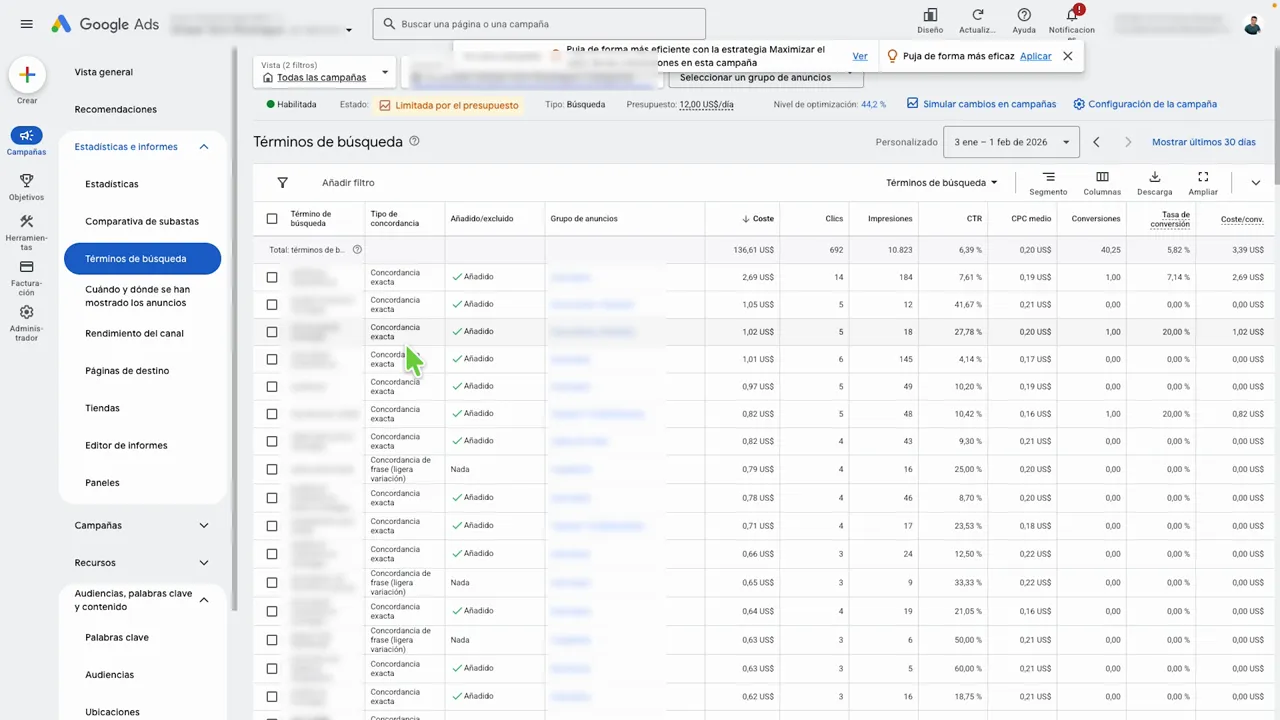Screen dimensions: 1280x720
Task: Open the hamburger main menu
Action: [x=27, y=24]
